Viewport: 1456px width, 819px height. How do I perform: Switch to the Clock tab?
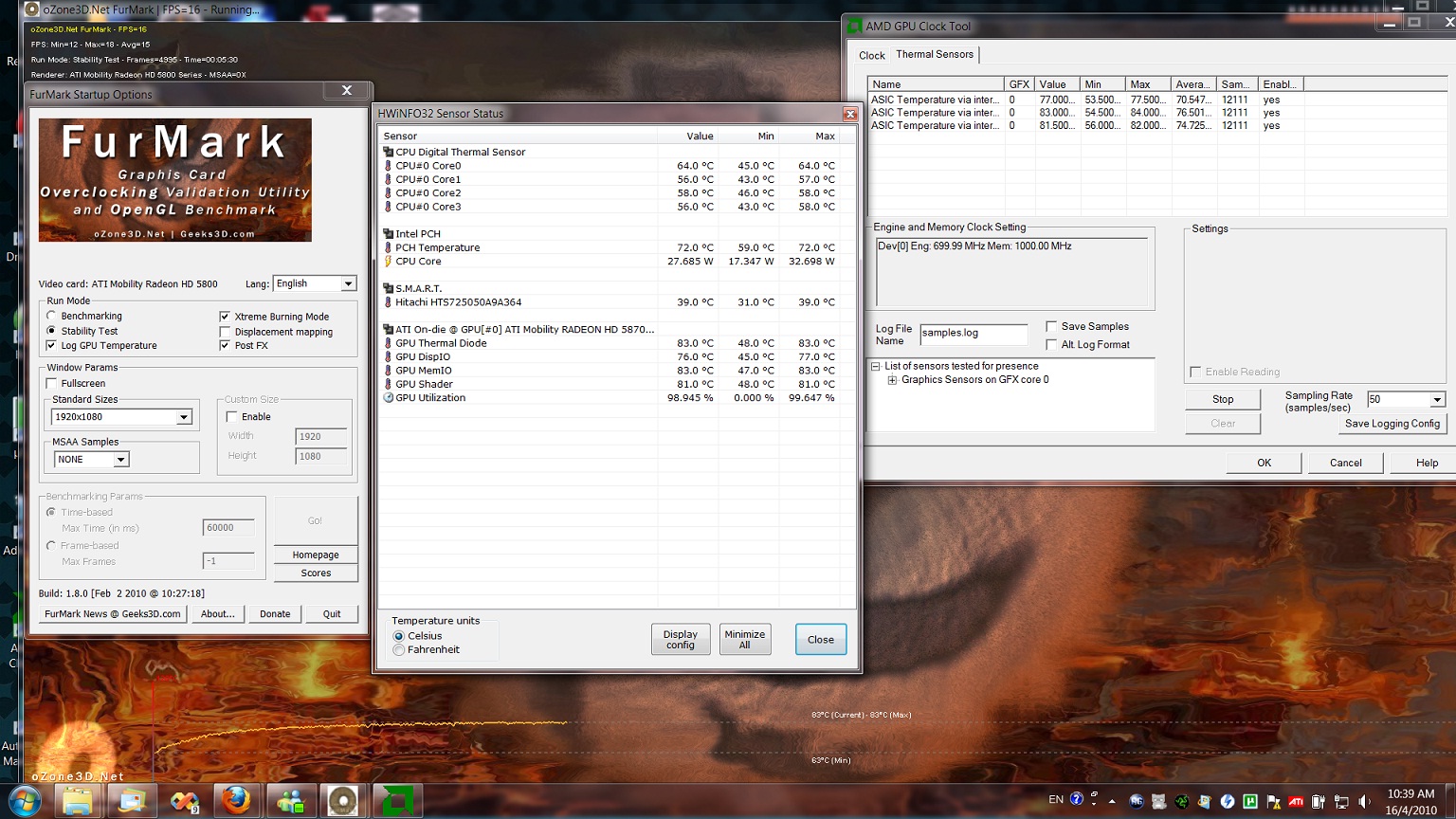coord(871,56)
